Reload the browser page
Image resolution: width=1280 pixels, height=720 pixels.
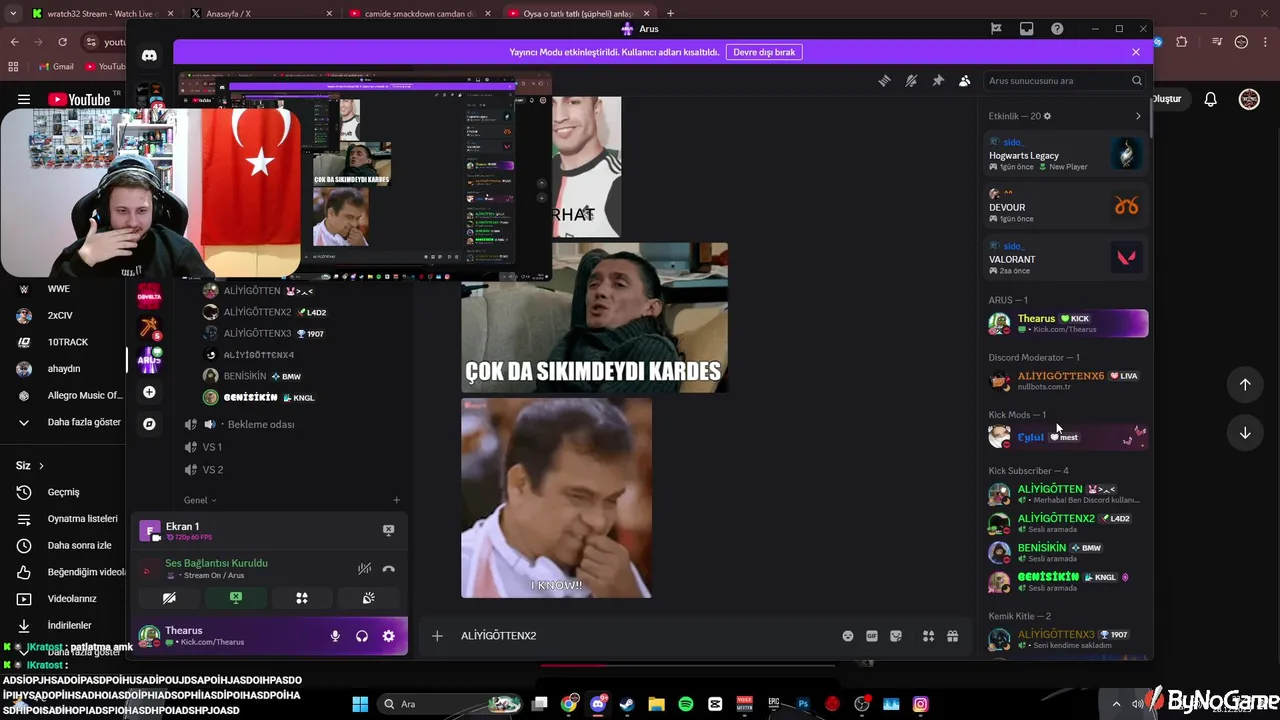62,42
